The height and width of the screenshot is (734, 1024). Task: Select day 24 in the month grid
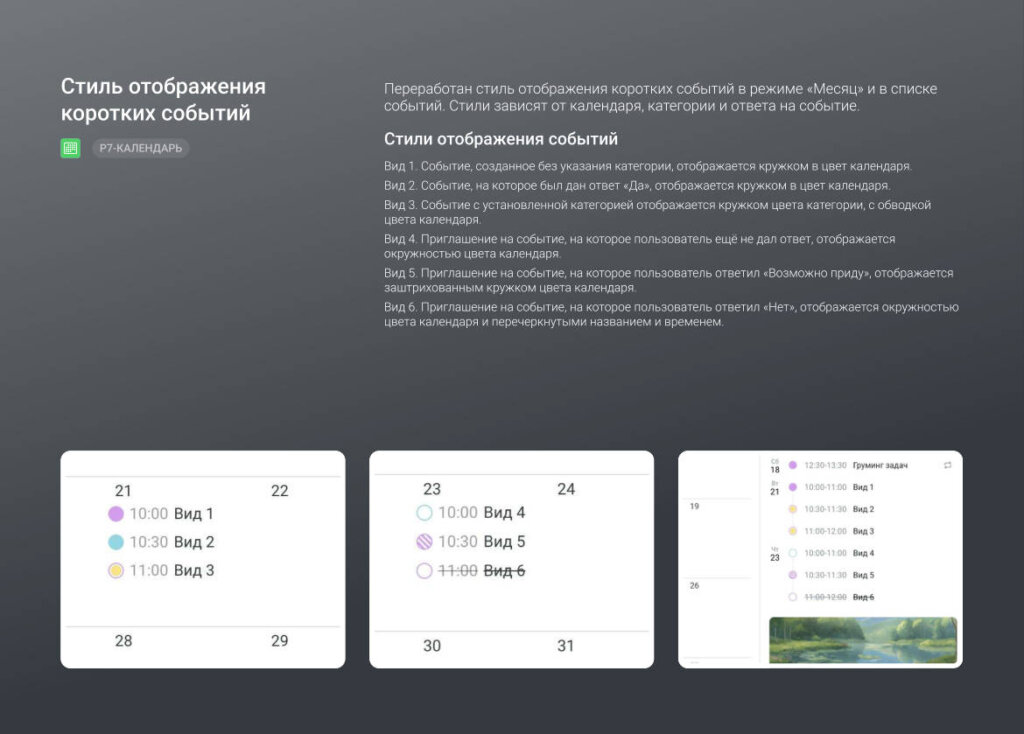(566, 489)
